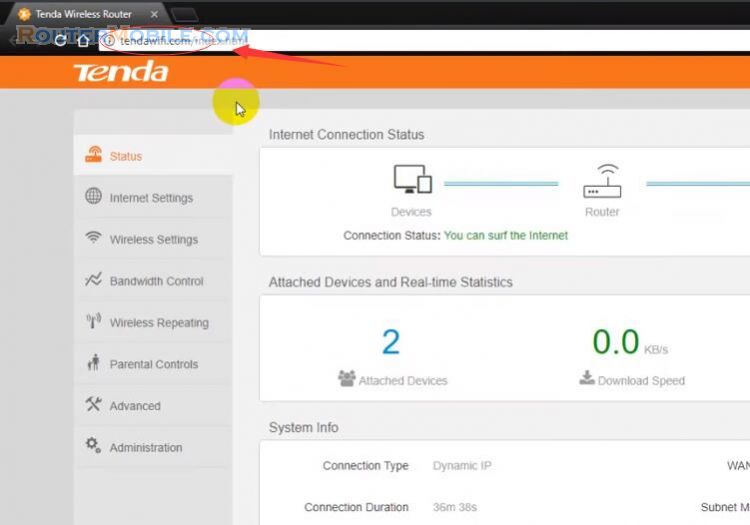Click the Dynamic IP connection type value

point(462,466)
